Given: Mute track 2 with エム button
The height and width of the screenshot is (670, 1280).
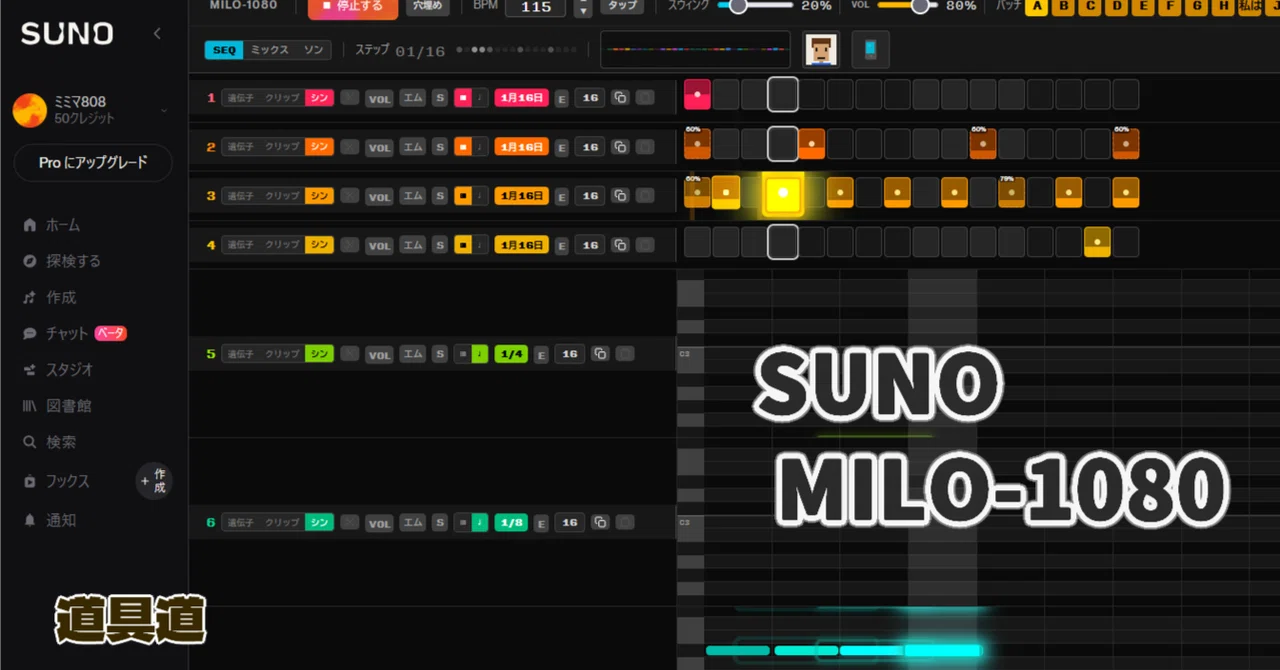Looking at the screenshot, I should pos(412,147).
